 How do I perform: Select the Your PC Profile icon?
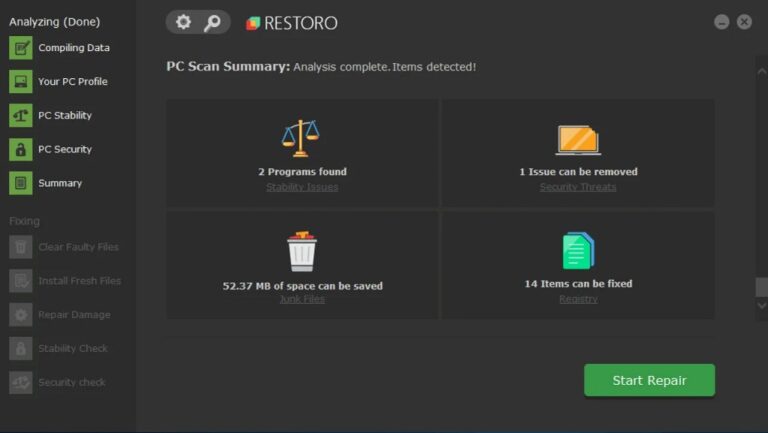click(21, 82)
